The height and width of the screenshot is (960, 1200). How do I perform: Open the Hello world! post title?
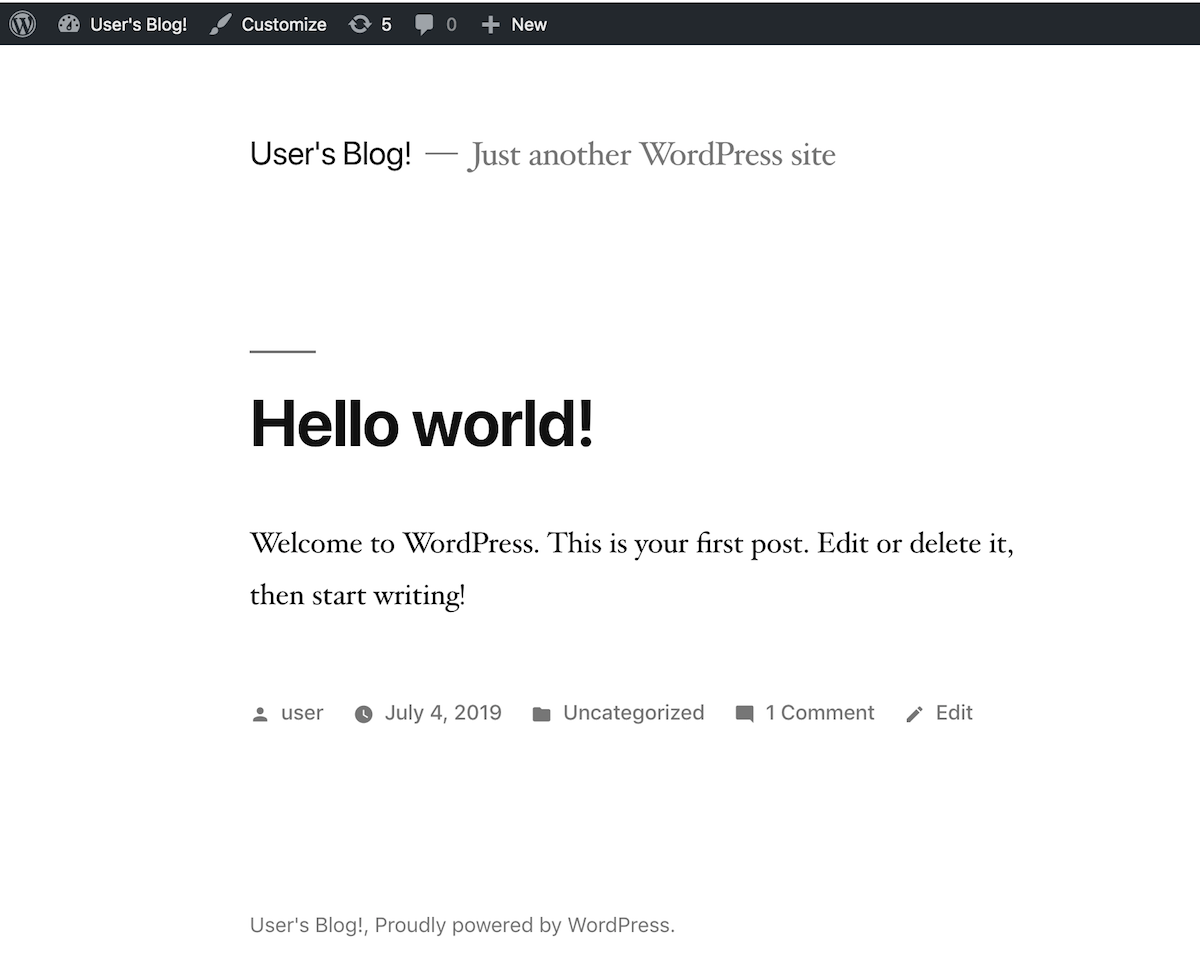coord(422,422)
